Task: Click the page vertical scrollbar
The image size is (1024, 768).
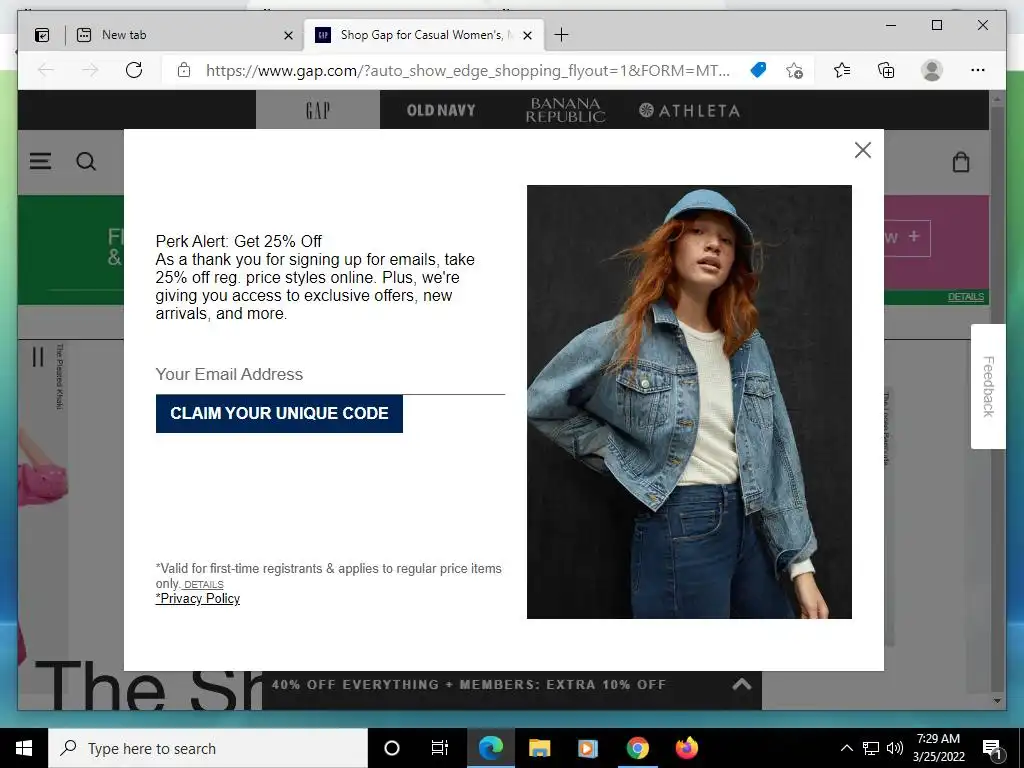Action: (x=997, y=398)
